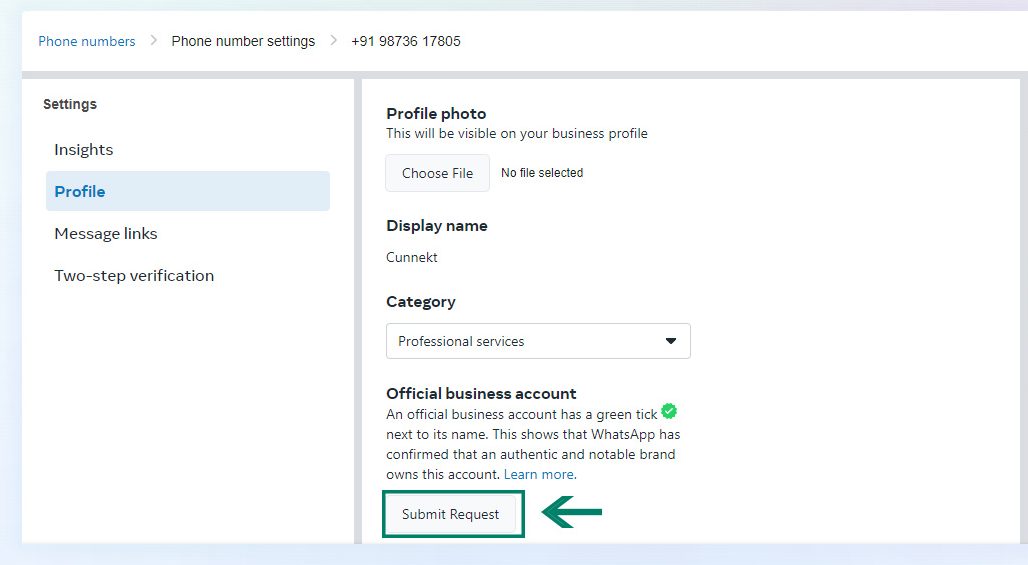Open the Insights settings section
This screenshot has width=1028, height=565.
click(83, 149)
